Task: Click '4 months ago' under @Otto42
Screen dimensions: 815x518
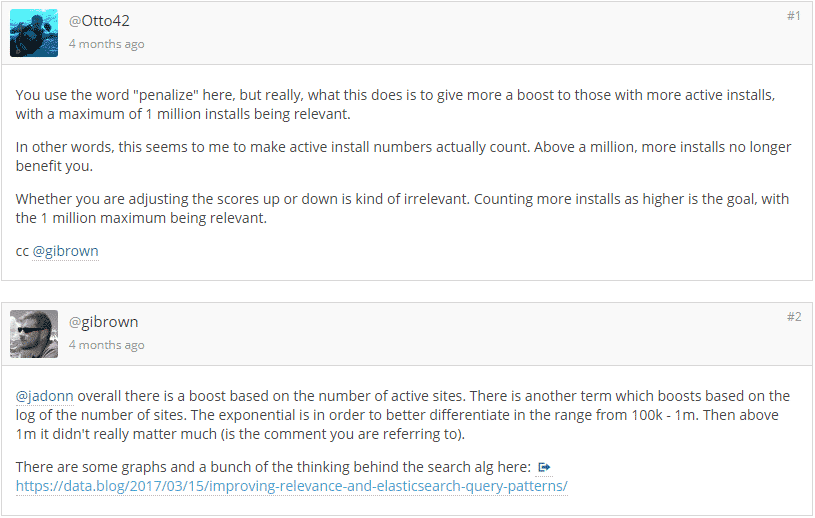Action: pos(107,44)
